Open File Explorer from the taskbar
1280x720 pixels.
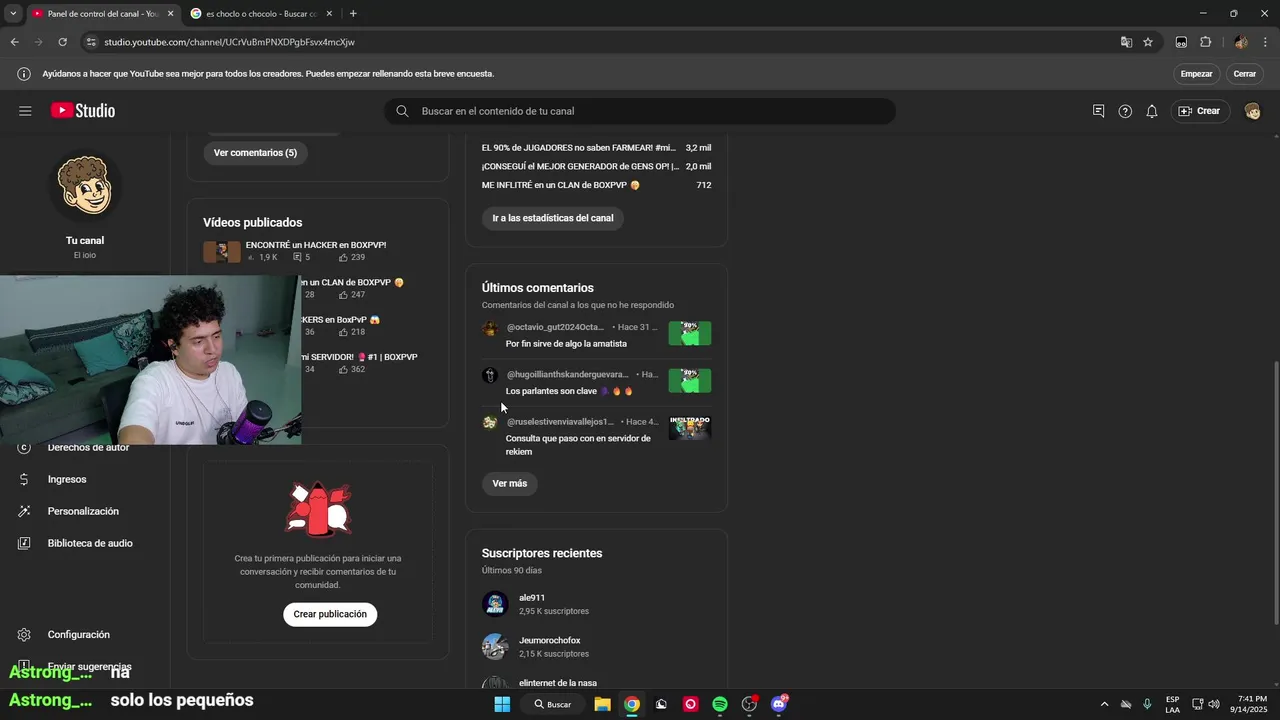point(602,704)
